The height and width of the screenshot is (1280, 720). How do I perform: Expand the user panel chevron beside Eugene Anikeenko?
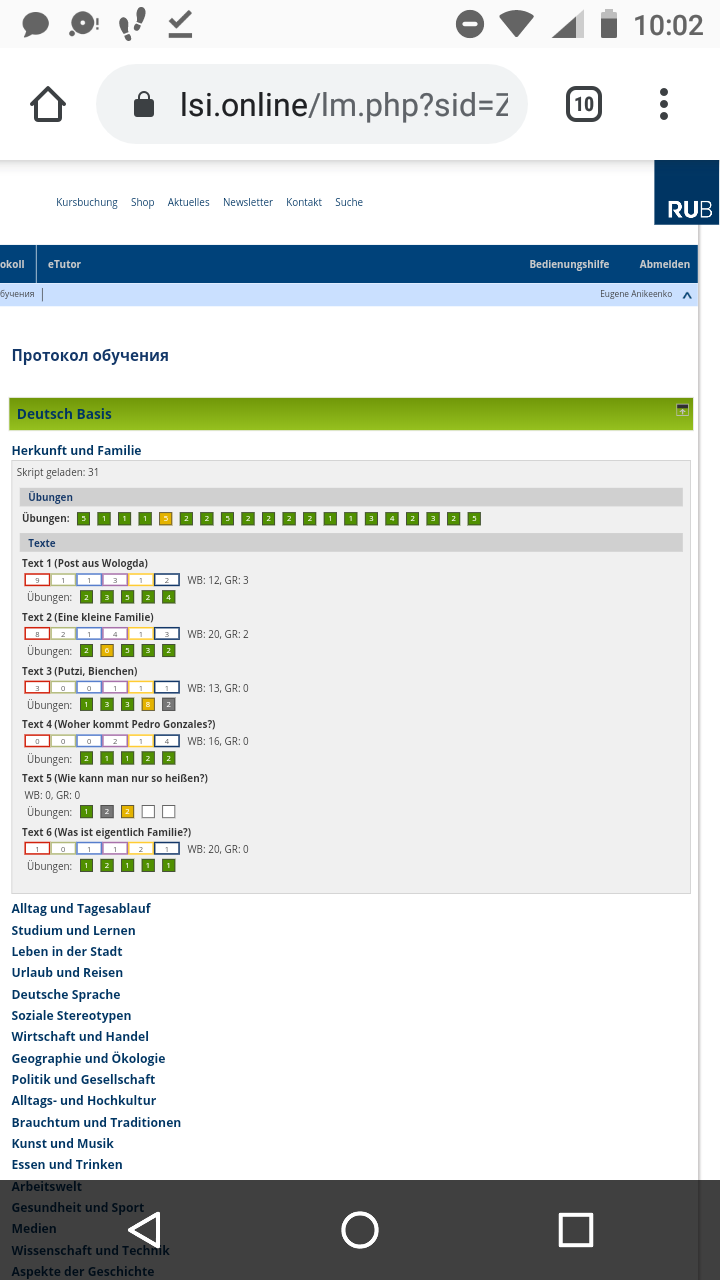point(687,295)
